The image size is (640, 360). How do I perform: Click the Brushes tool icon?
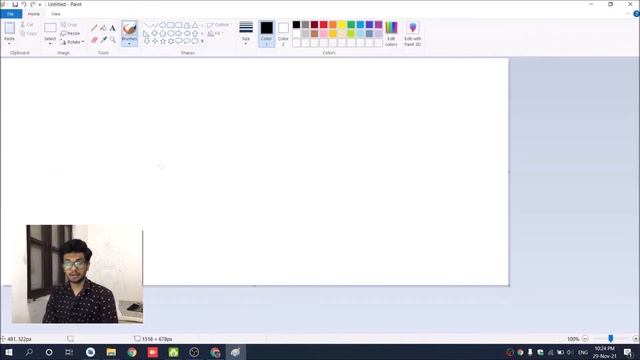(x=129, y=29)
